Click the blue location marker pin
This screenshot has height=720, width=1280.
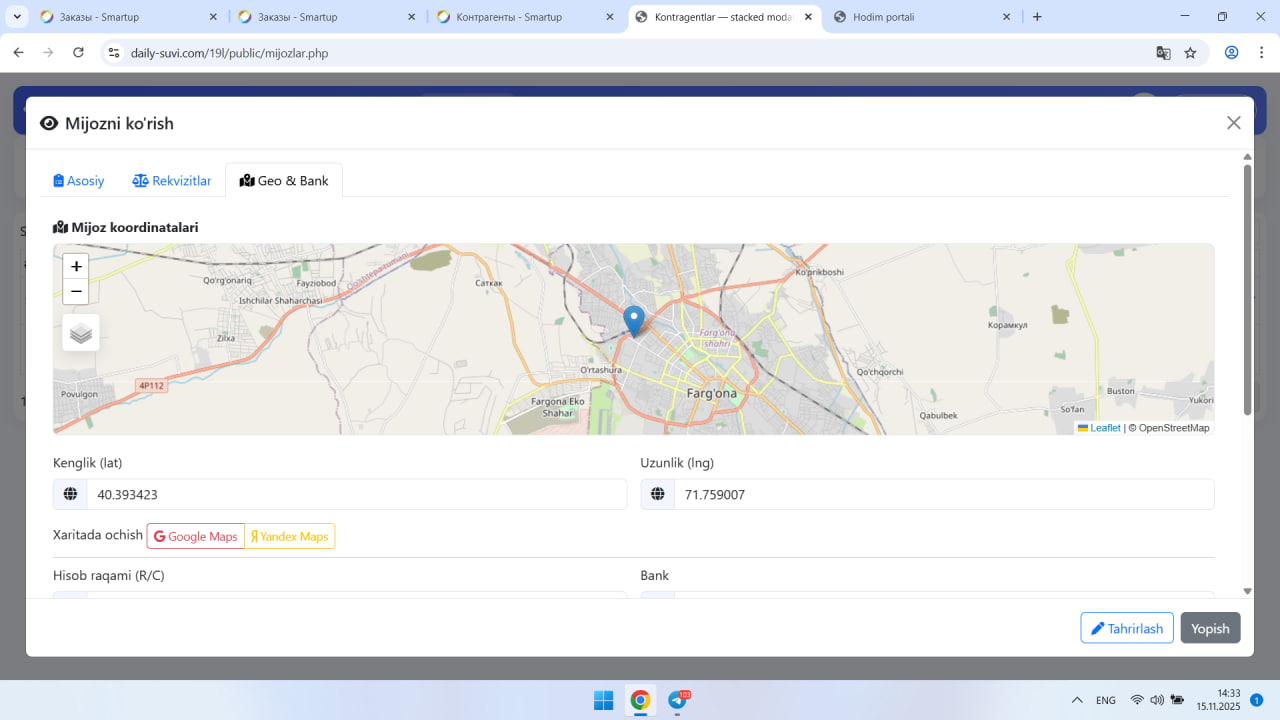click(634, 320)
